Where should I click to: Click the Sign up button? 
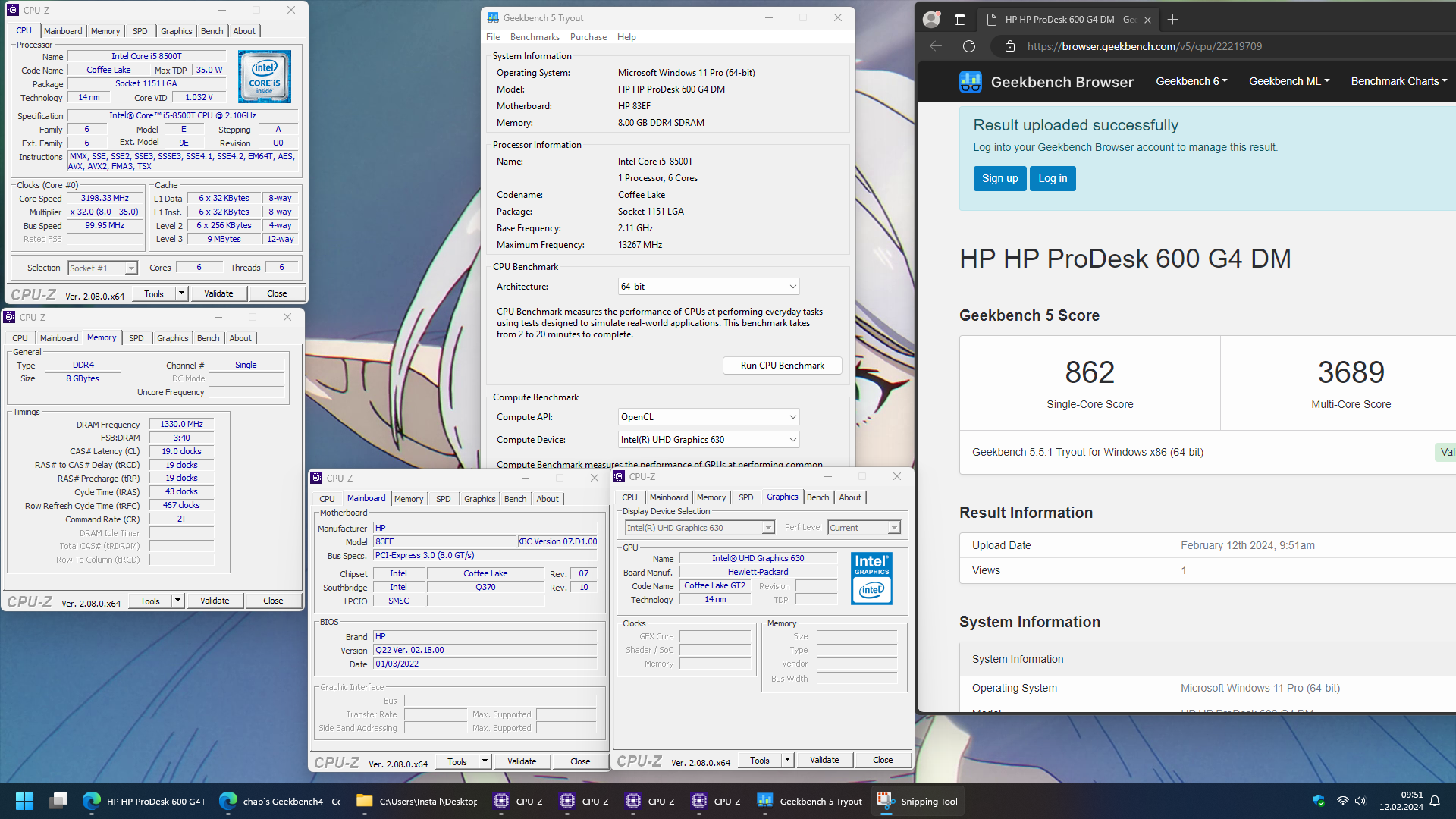click(x=1000, y=179)
